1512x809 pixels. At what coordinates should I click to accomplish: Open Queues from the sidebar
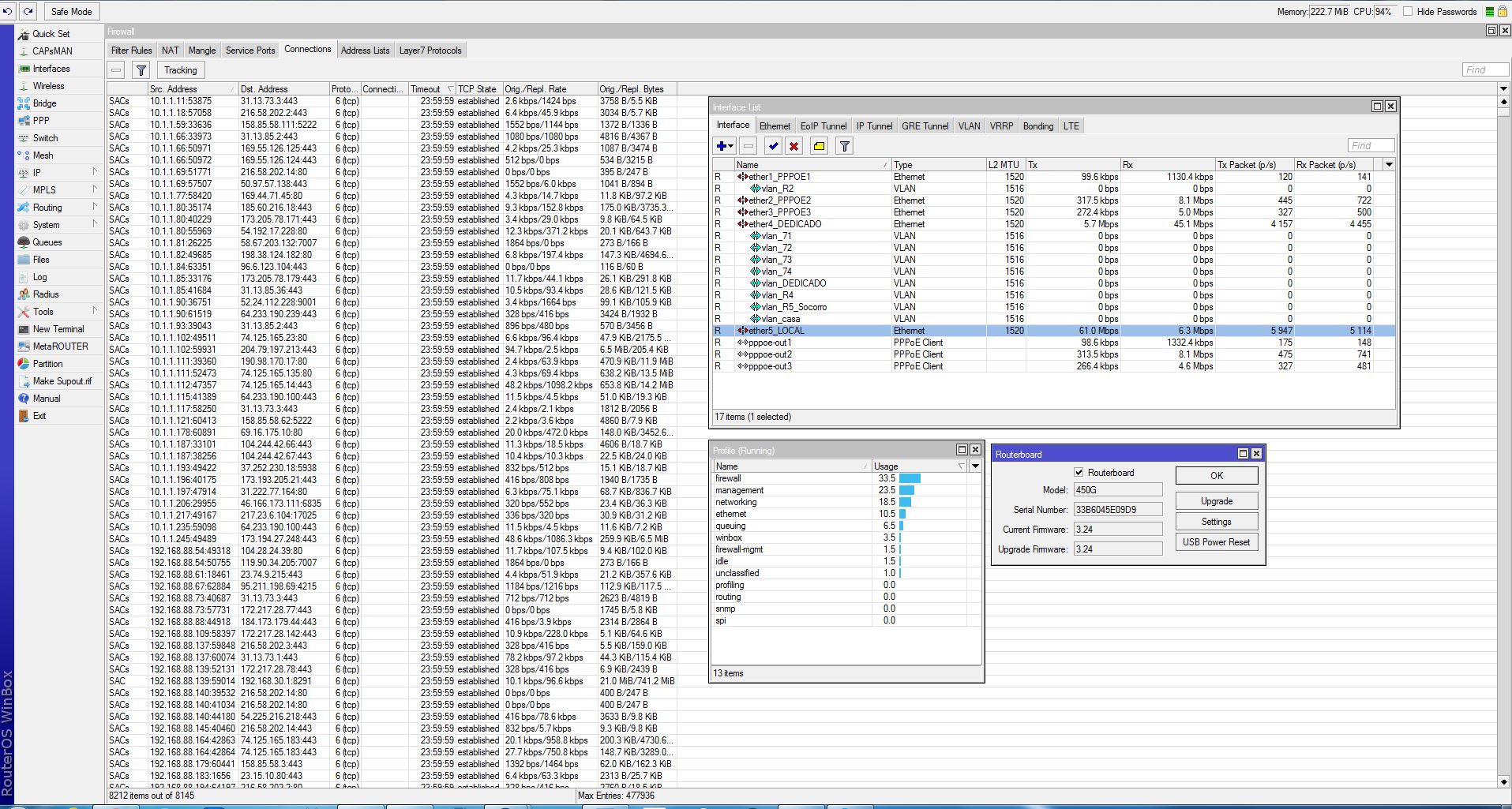(x=47, y=242)
